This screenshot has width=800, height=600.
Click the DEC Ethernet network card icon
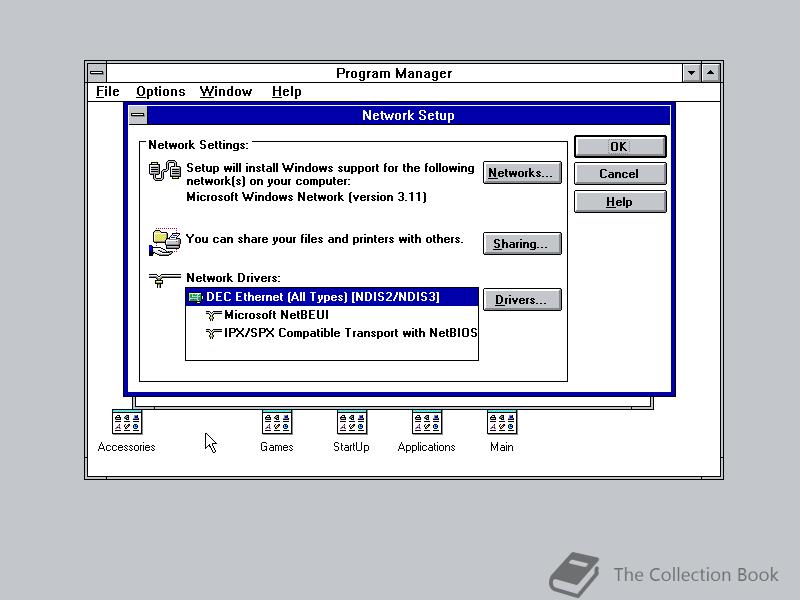tap(195, 297)
